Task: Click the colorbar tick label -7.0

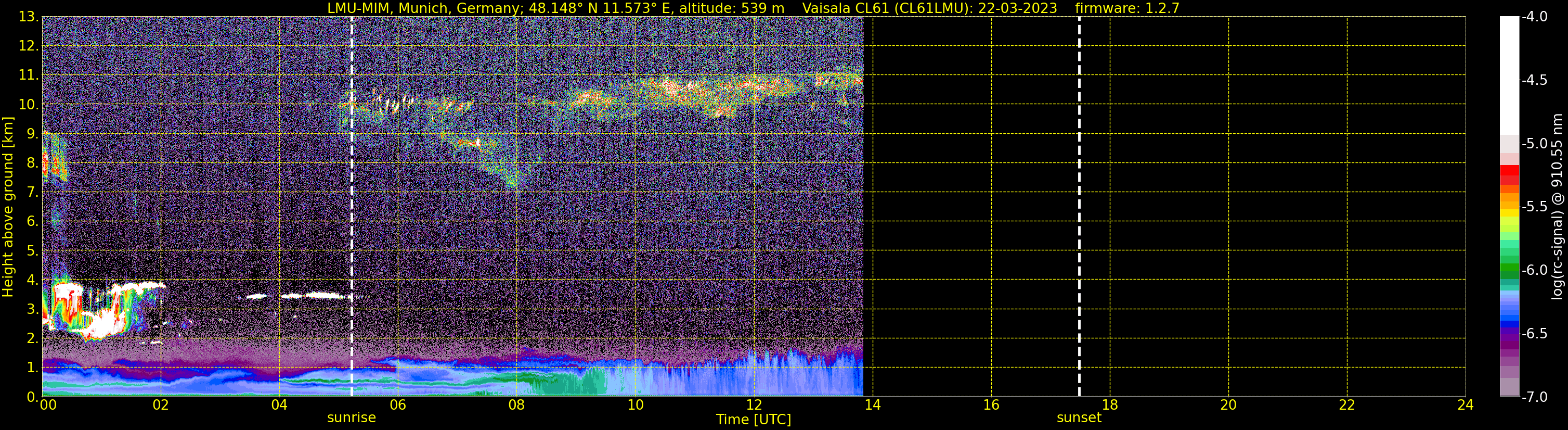Action: (x=1535, y=397)
